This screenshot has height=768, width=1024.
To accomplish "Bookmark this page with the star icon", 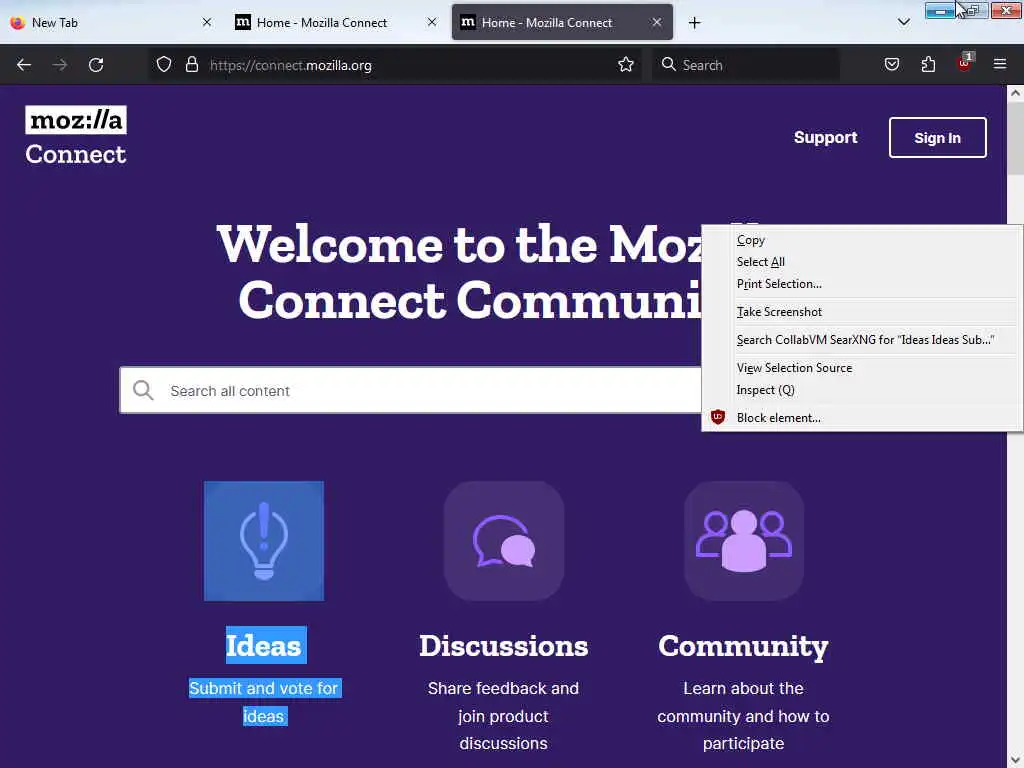I will coord(626,65).
